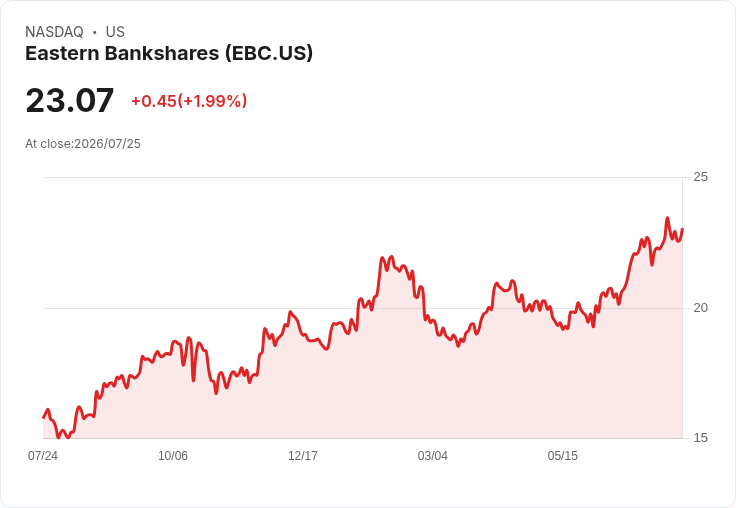The height and width of the screenshot is (508, 736).
Task: Click the 23.07 current price value
Action: 69,100
